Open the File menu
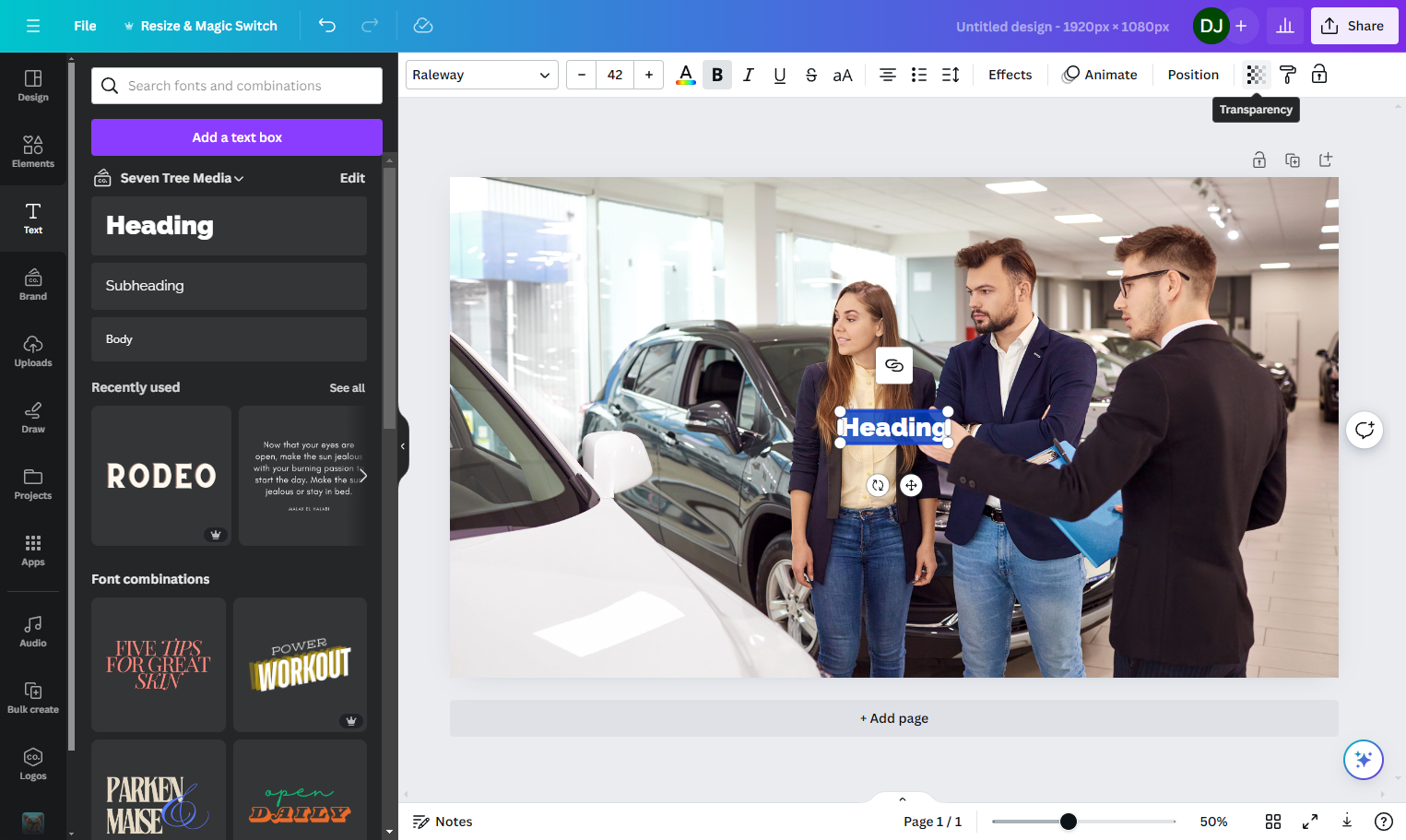Viewport: 1406px width, 840px height. click(85, 26)
